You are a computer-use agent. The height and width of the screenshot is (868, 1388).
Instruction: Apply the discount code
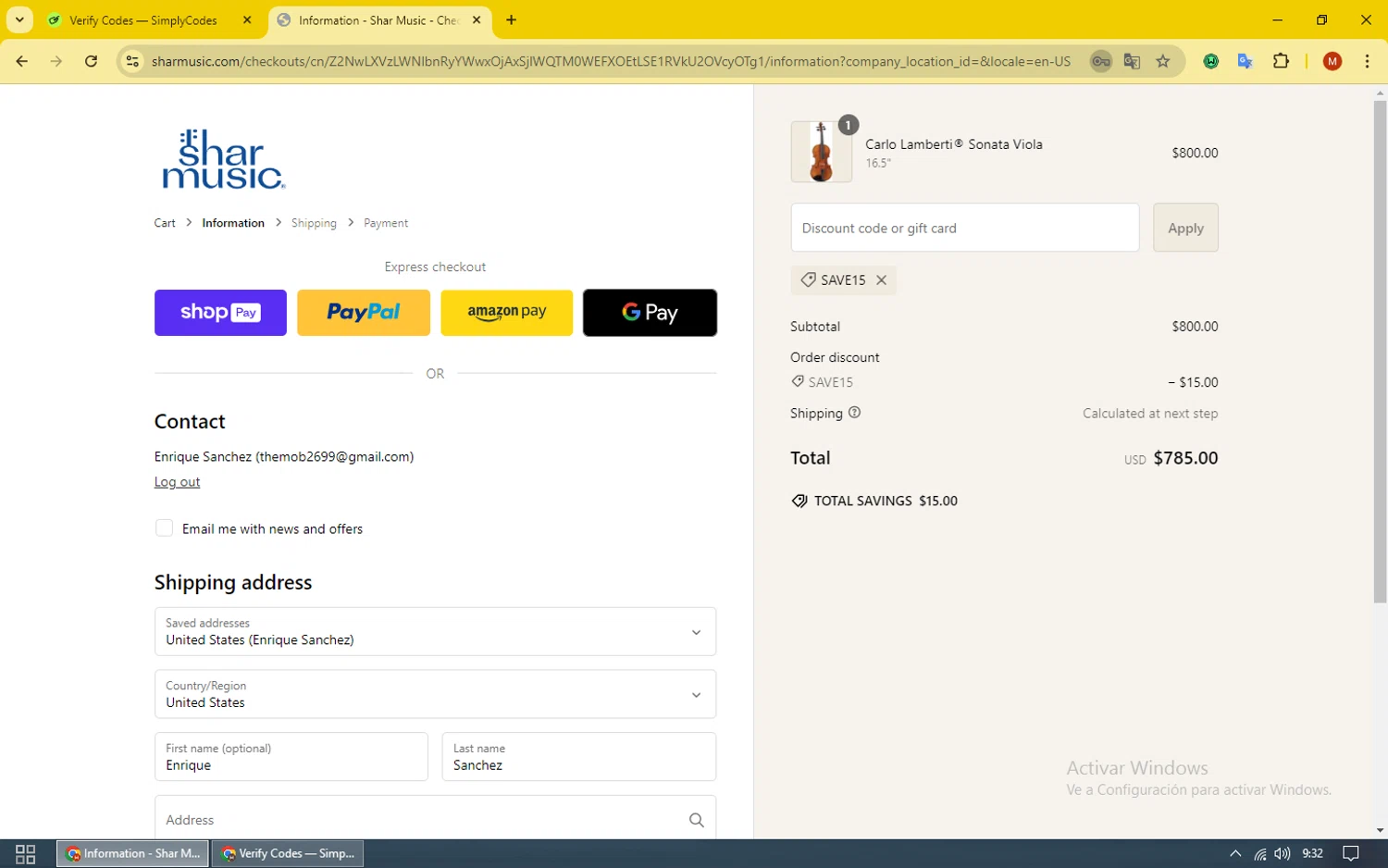pos(1185,228)
